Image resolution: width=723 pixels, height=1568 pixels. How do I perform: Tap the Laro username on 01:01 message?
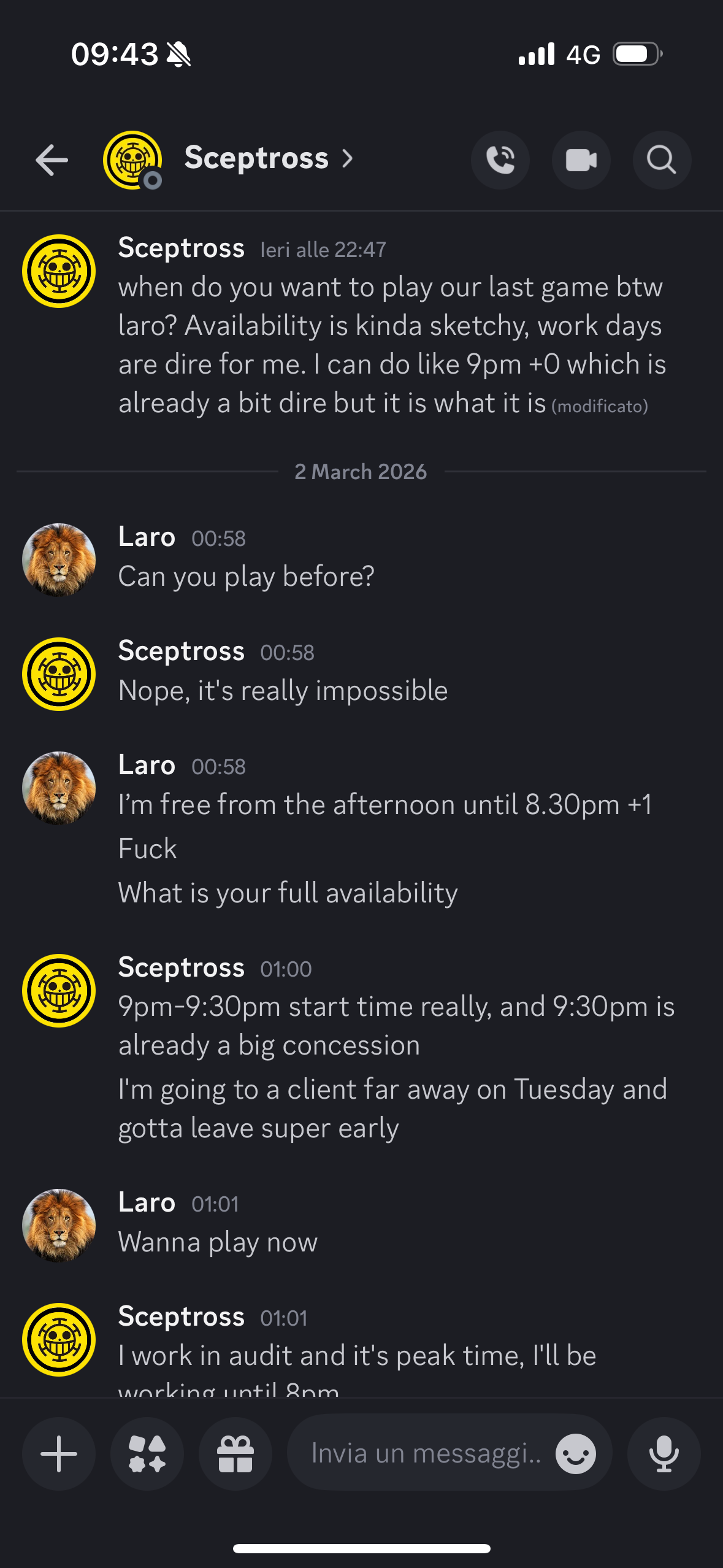coord(147,1202)
